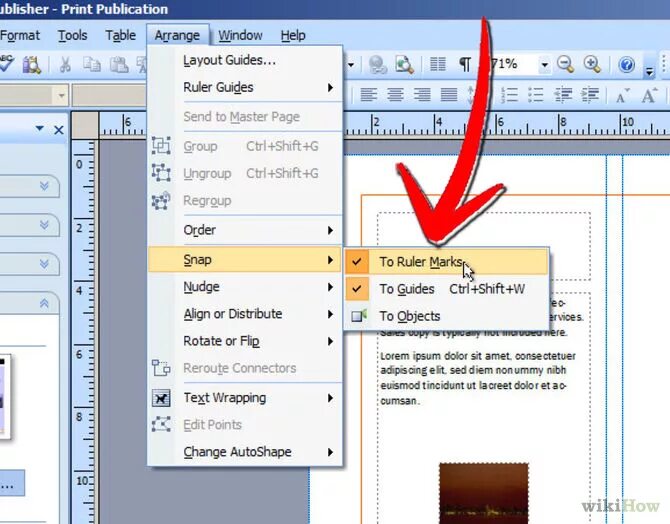670x524 pixels.
Task: Open the Window menu
Action: (x=240, y=35)
